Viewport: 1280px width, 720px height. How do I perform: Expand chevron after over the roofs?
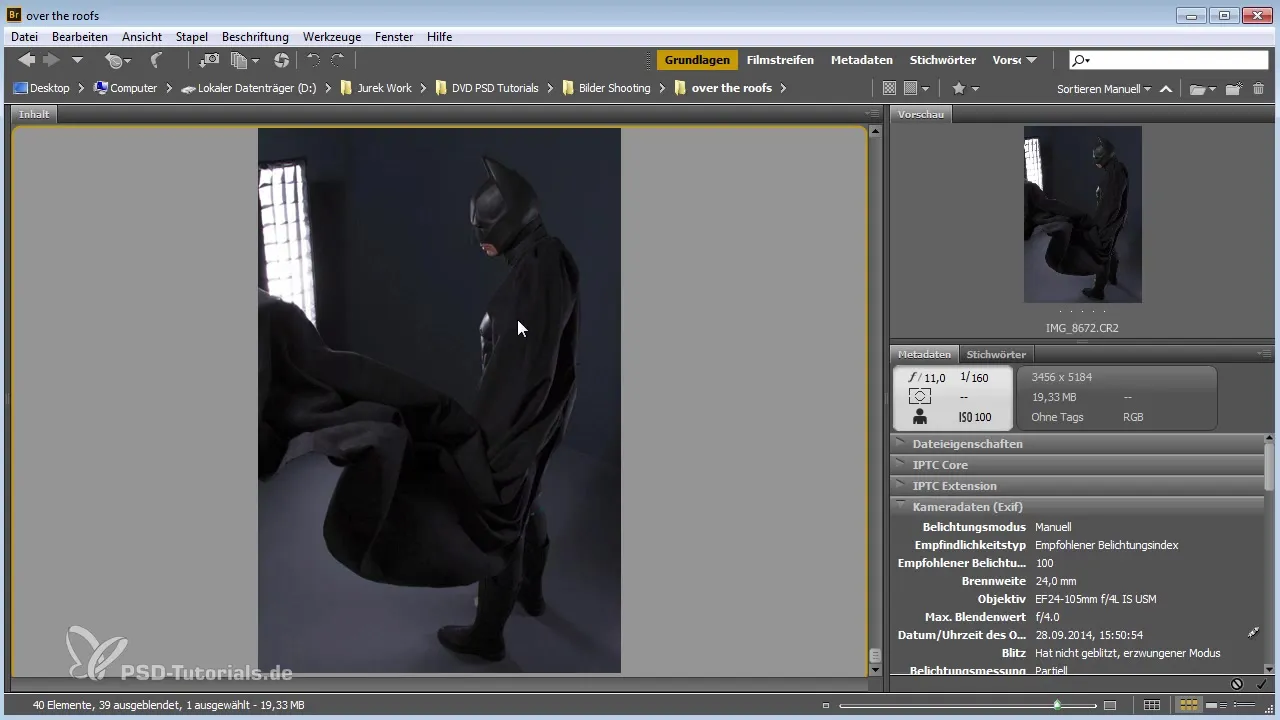(783, 88)
